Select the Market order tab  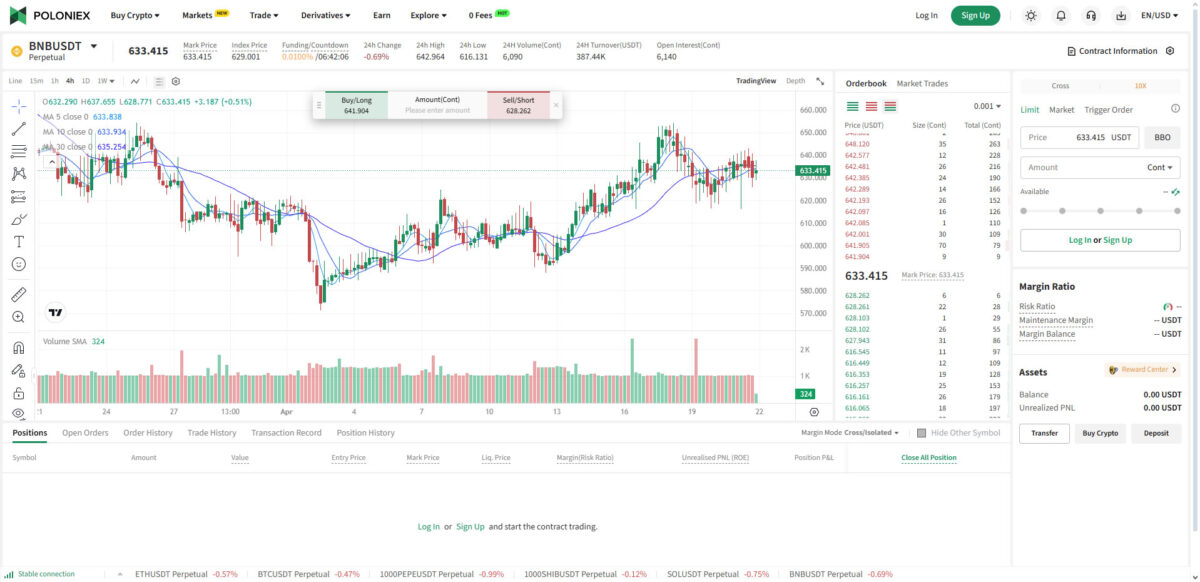1062,110
